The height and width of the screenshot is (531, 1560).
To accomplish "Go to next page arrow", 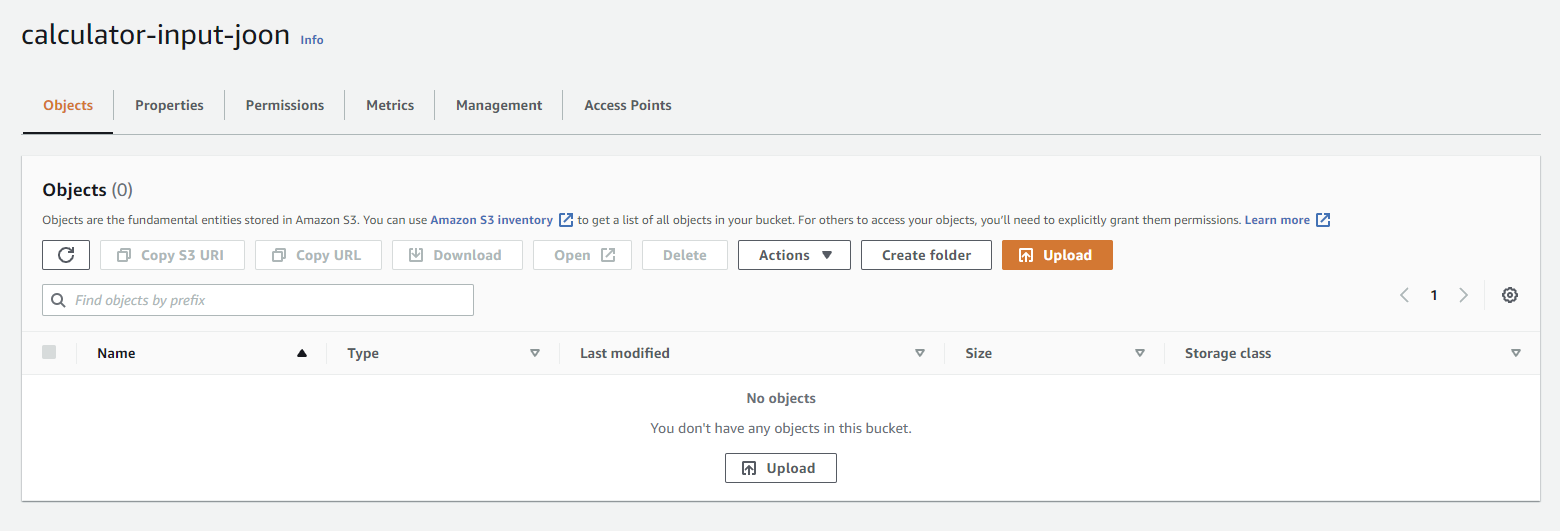I will 1464,295.
